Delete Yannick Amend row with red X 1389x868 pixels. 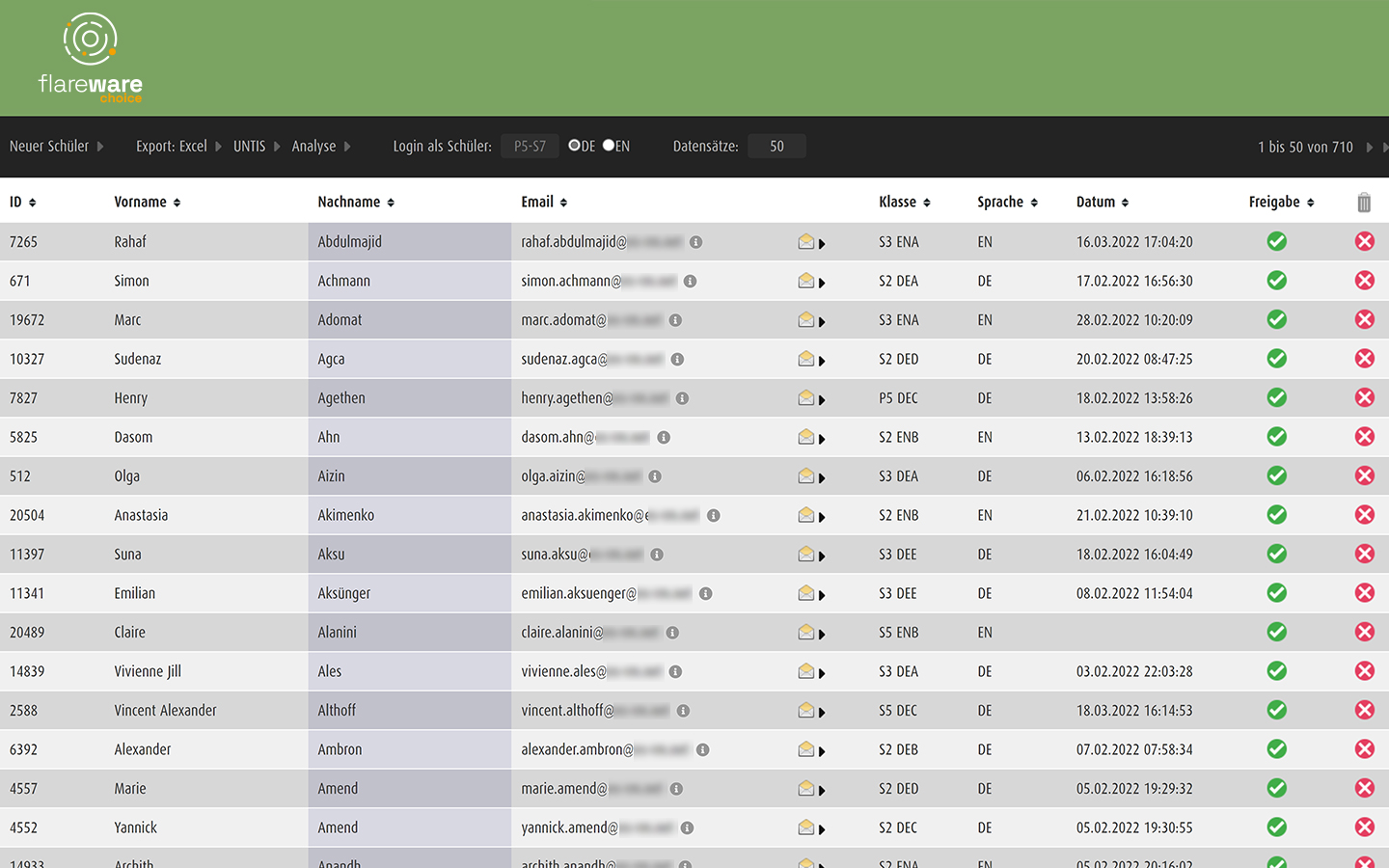coord(1364,827)
